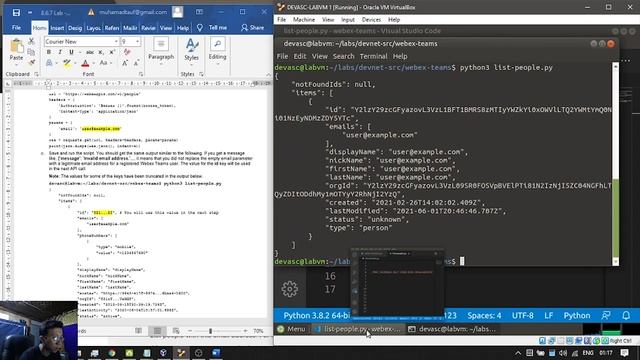Click Decrease Font Size icon
The height and width of the screenshot is (360, 640).
coord(136,63)
